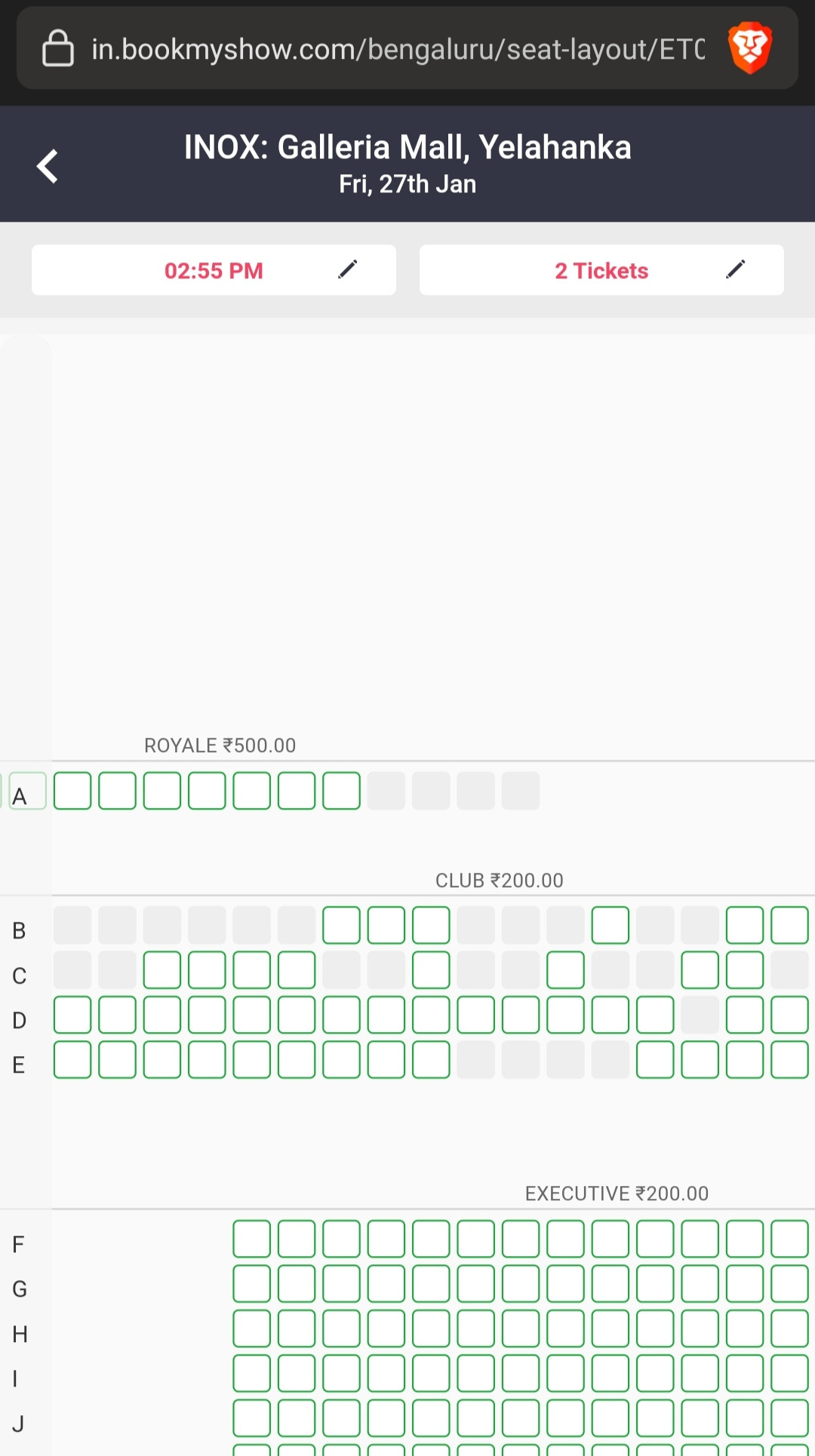Select first seat in row E

click(x=72, y=1060)
